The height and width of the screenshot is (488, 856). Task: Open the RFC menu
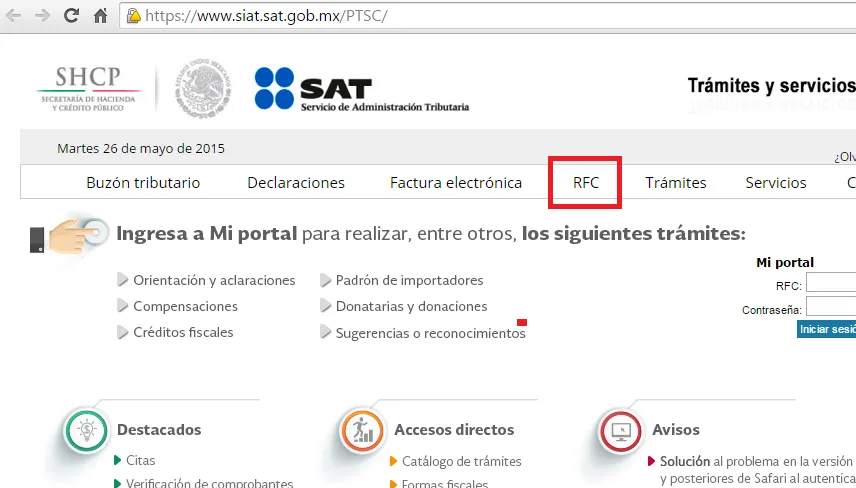[586, 182]
